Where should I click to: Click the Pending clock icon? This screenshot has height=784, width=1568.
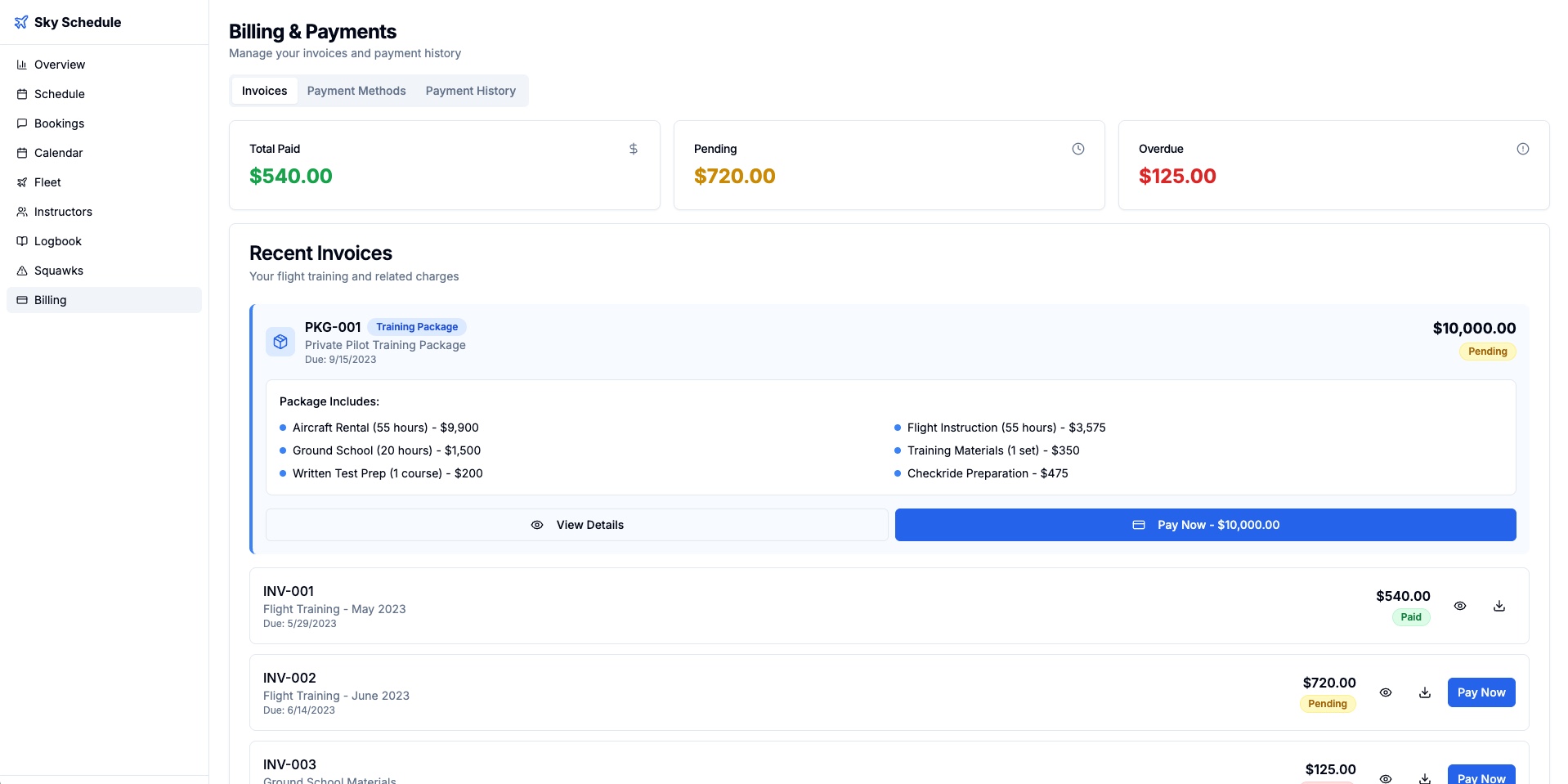[1077, 149]
